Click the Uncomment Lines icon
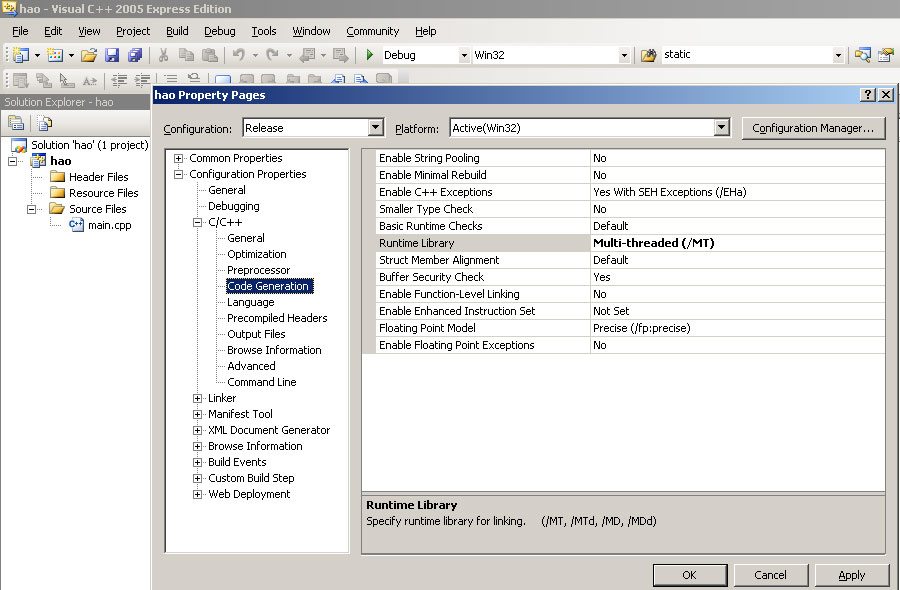 194,79
